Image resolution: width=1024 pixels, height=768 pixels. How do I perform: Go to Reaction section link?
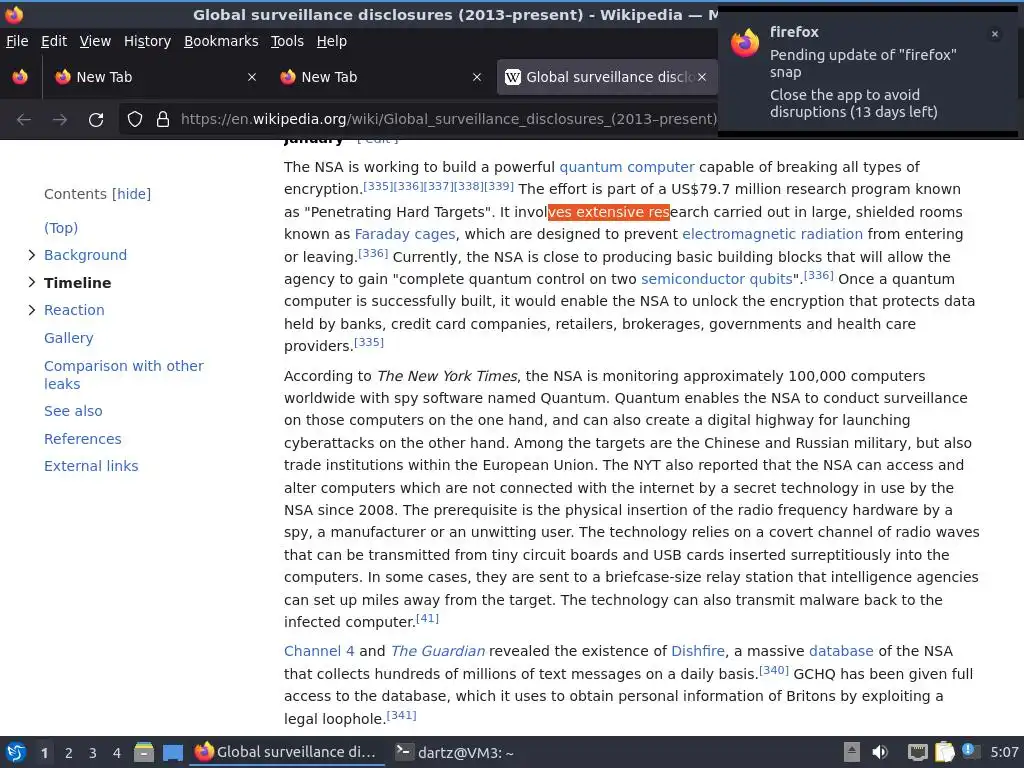(x=74, y=310)
